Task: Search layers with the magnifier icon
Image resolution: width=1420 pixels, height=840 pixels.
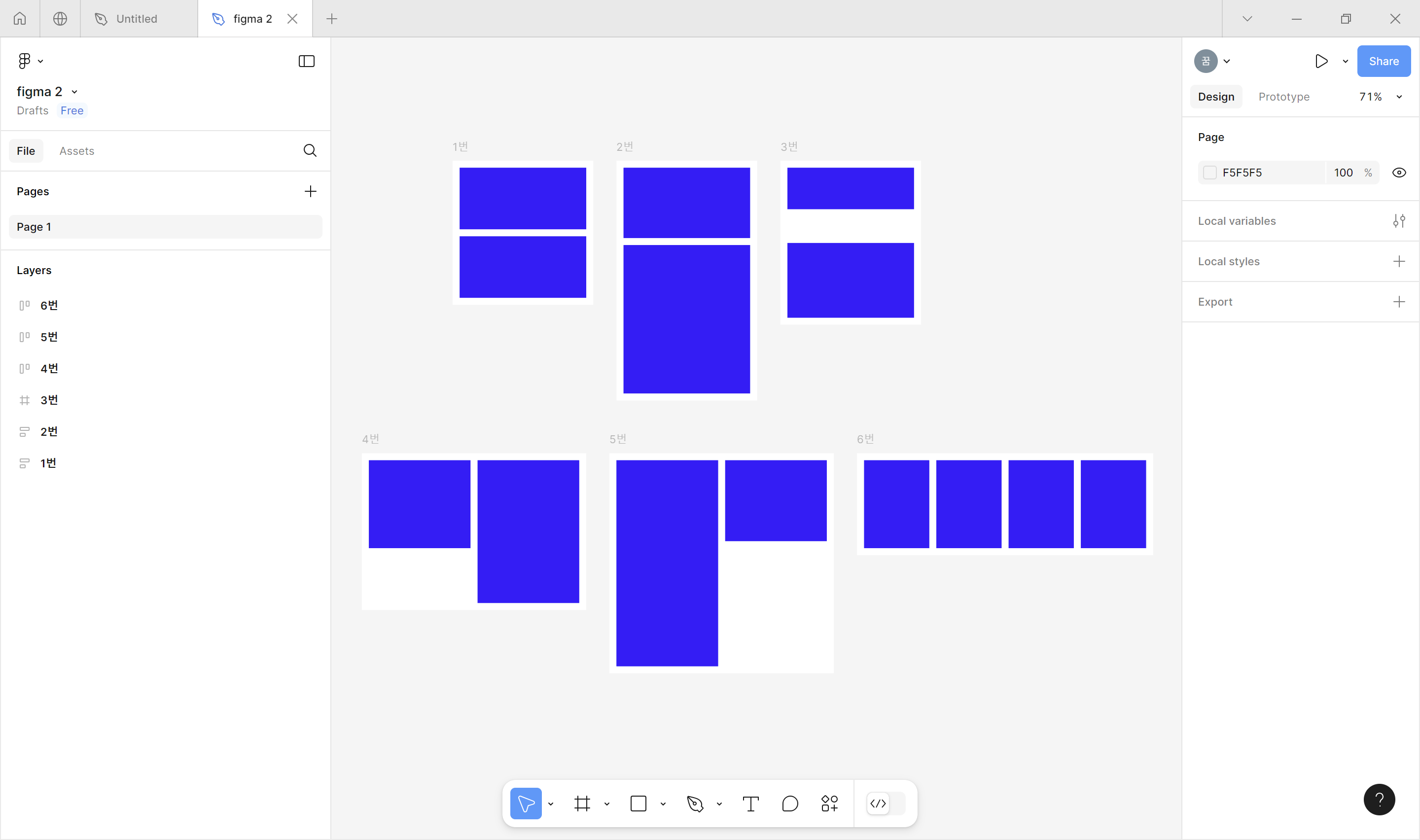Action: click(310, 150)
